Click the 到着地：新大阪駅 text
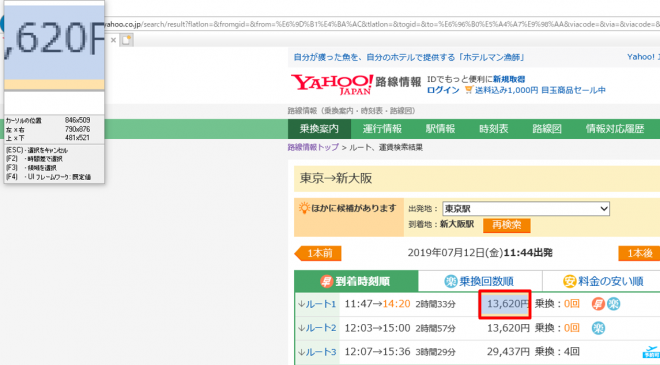 click(441, 224)
